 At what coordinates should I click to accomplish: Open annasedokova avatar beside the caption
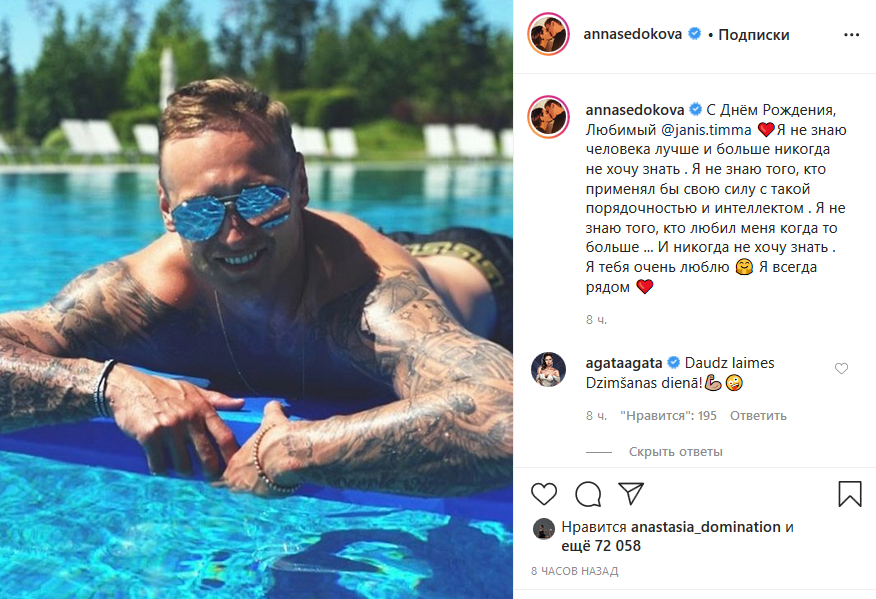tap(548, 117)
